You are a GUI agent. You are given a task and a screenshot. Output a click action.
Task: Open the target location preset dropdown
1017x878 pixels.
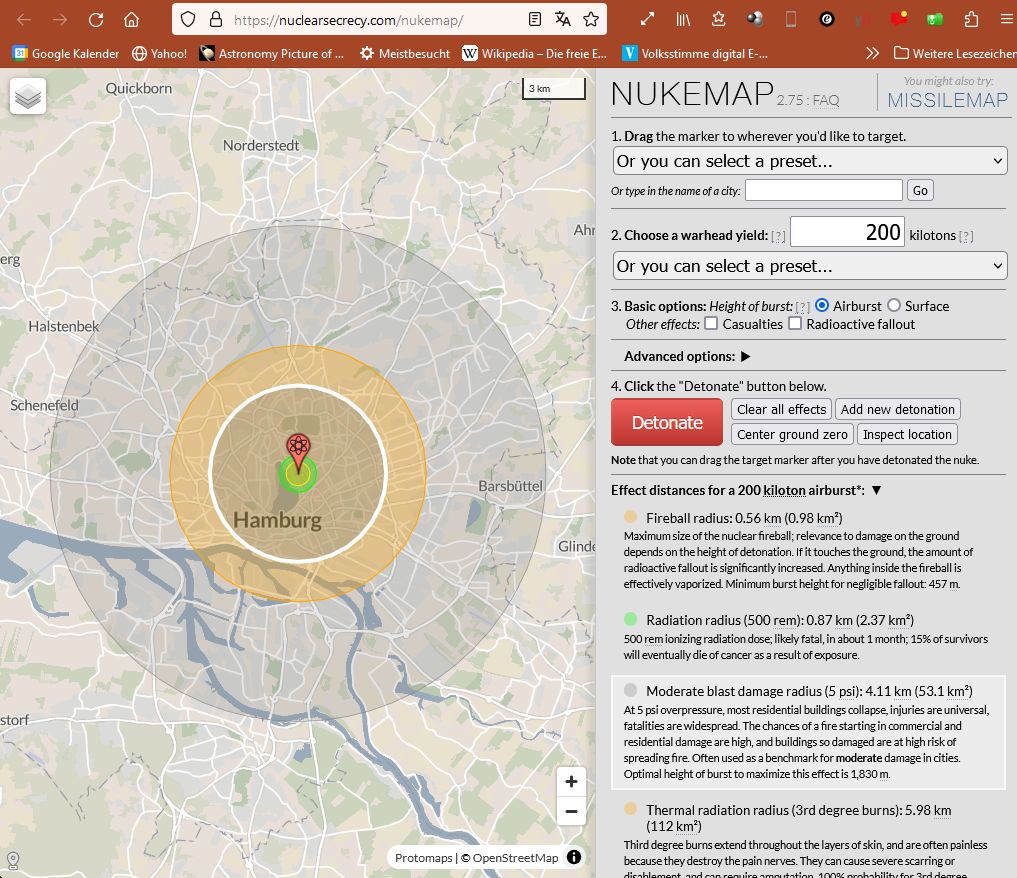coord(809,161)
